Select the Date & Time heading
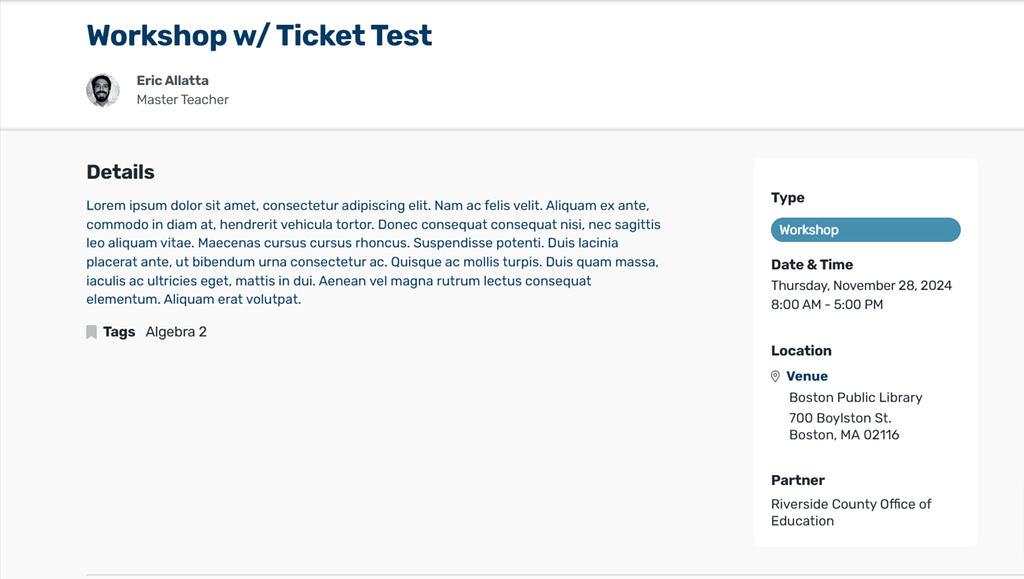This screenshot has width=1024, height=579. (x=814, y=264)
